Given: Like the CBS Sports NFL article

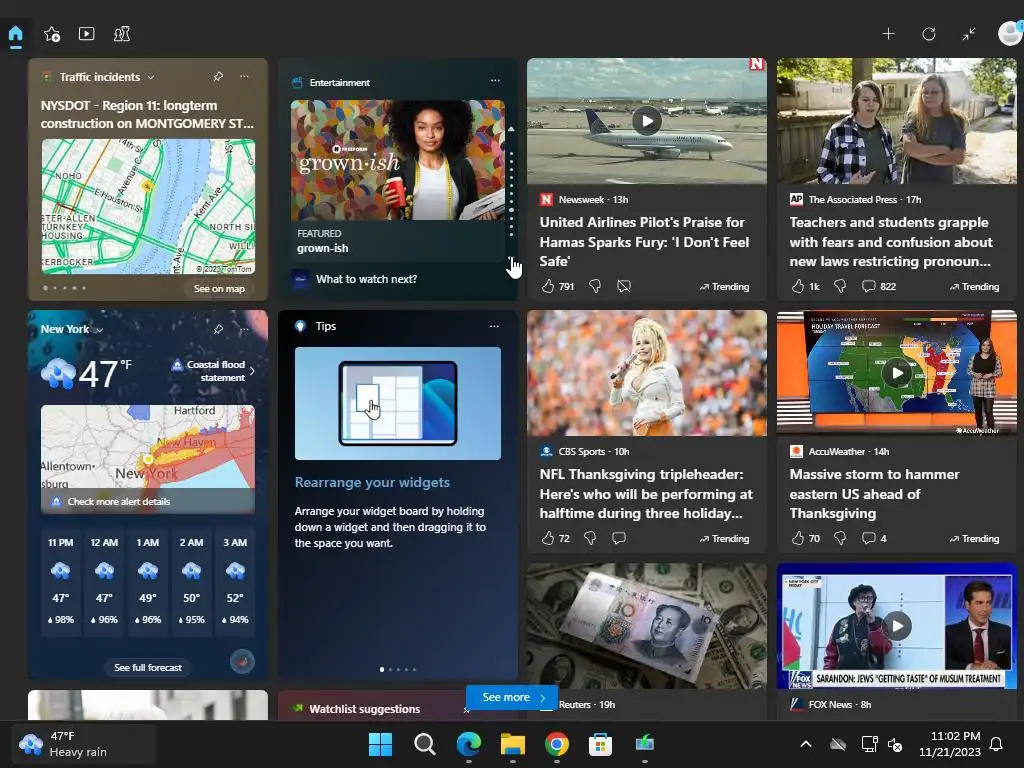Looking at the screenshot, I should tap(547, 538).
